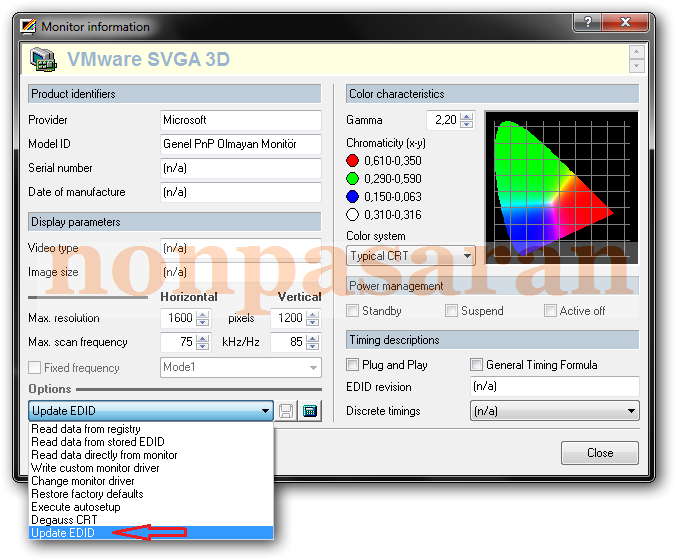Screen dimensions: 676x560
Task: Collapse the Update EDID options combo box
Action: point(151,410)
